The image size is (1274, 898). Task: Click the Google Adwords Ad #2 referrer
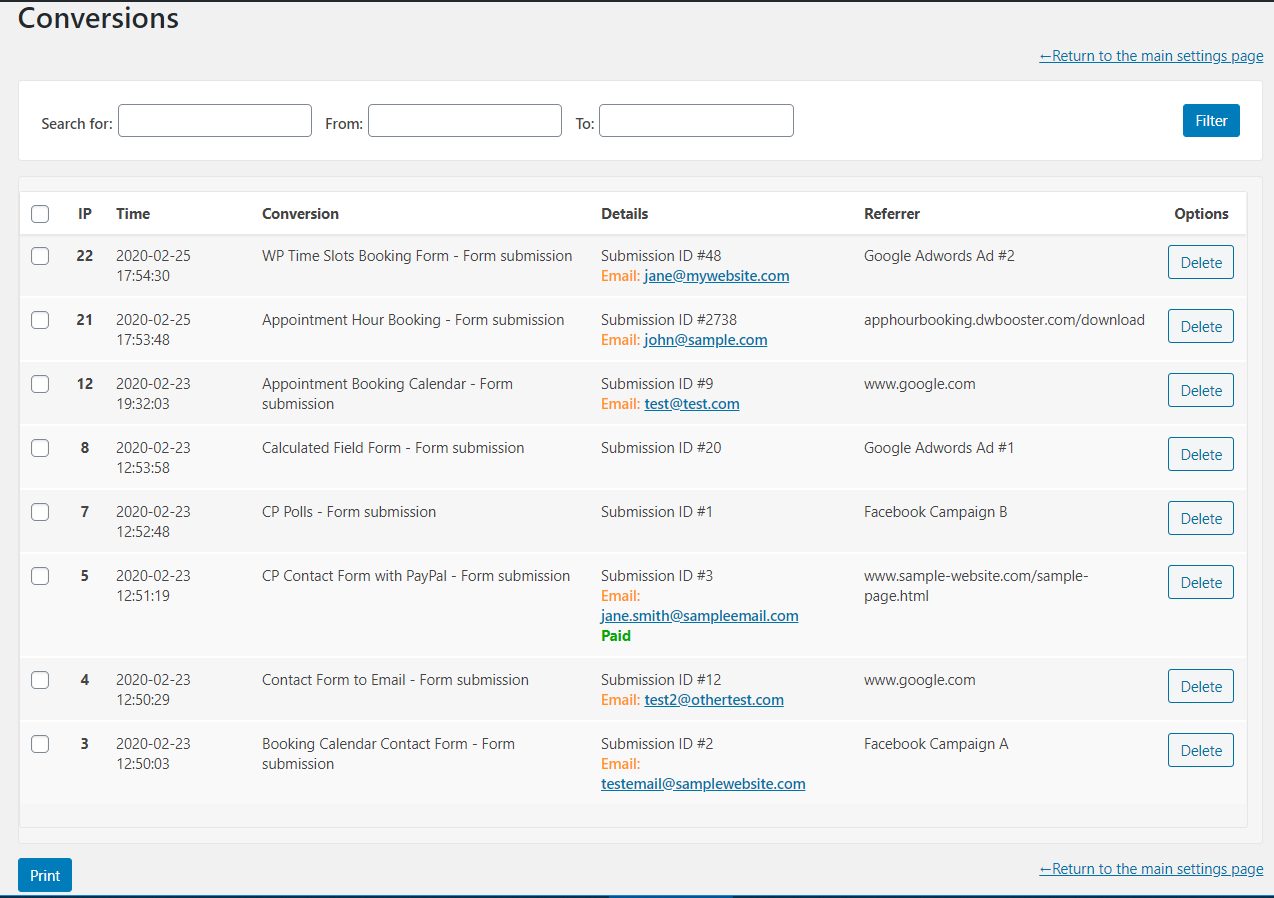coord(939,256)
